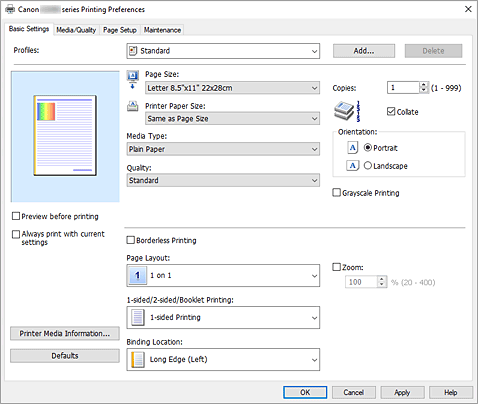
Task: Click the Landscape orientation page icon
Action: tap(352, 165)
